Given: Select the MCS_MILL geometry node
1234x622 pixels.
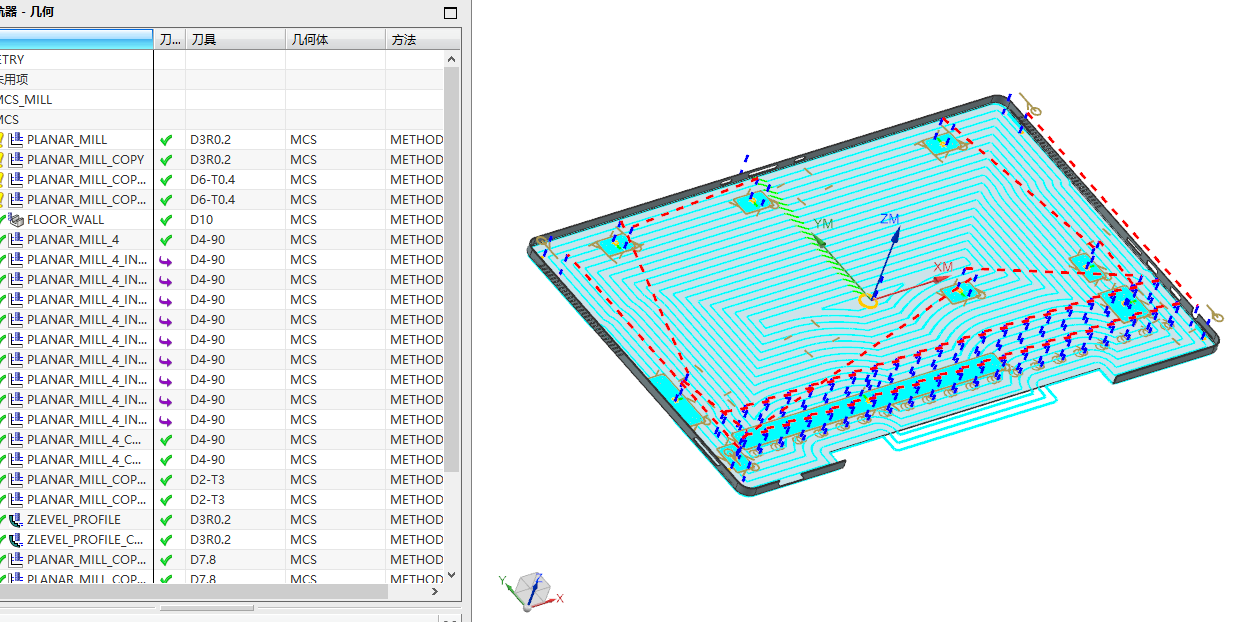Looking at the screenshot, I should (26, 99).
